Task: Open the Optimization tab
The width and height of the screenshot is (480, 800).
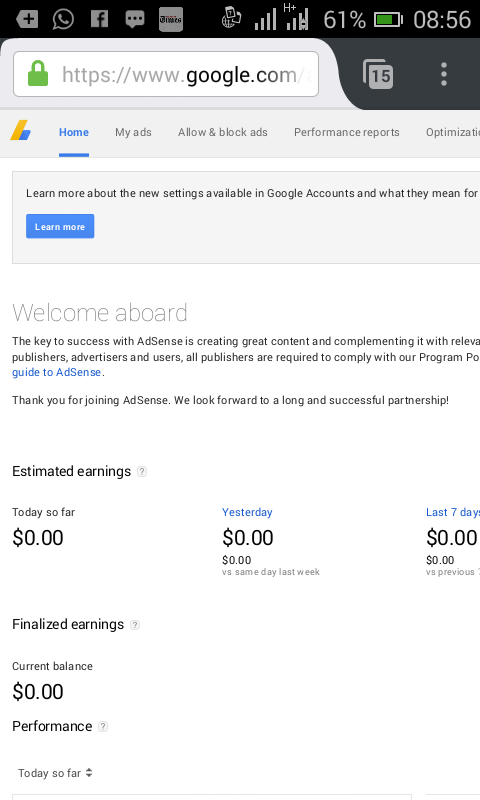Action: (453, 132)
